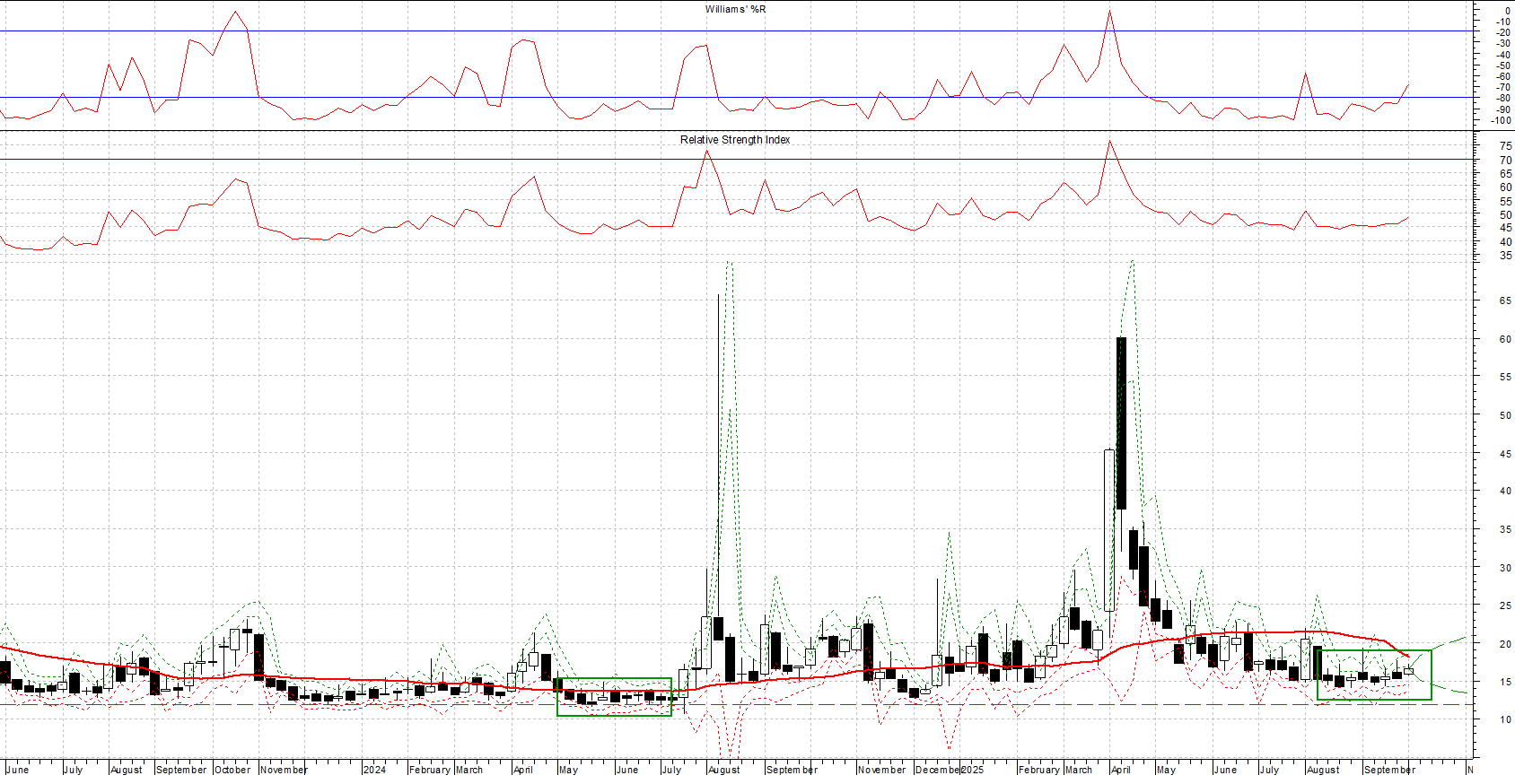Click the RSI peak in April 2025
The height and width of the screenshot is (784, 1515).
tap(1110, 141)
